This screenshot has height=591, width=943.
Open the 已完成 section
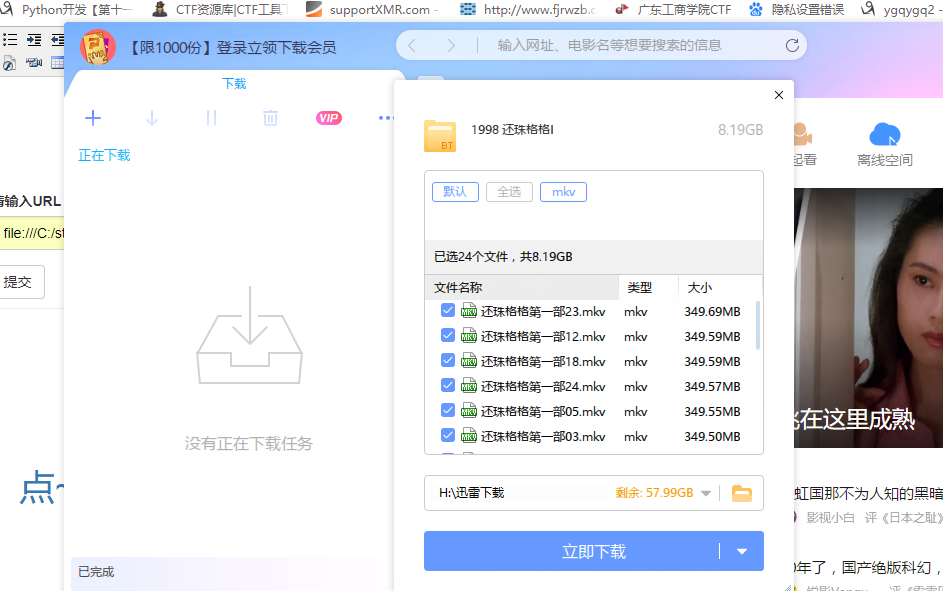pos(96,572)
